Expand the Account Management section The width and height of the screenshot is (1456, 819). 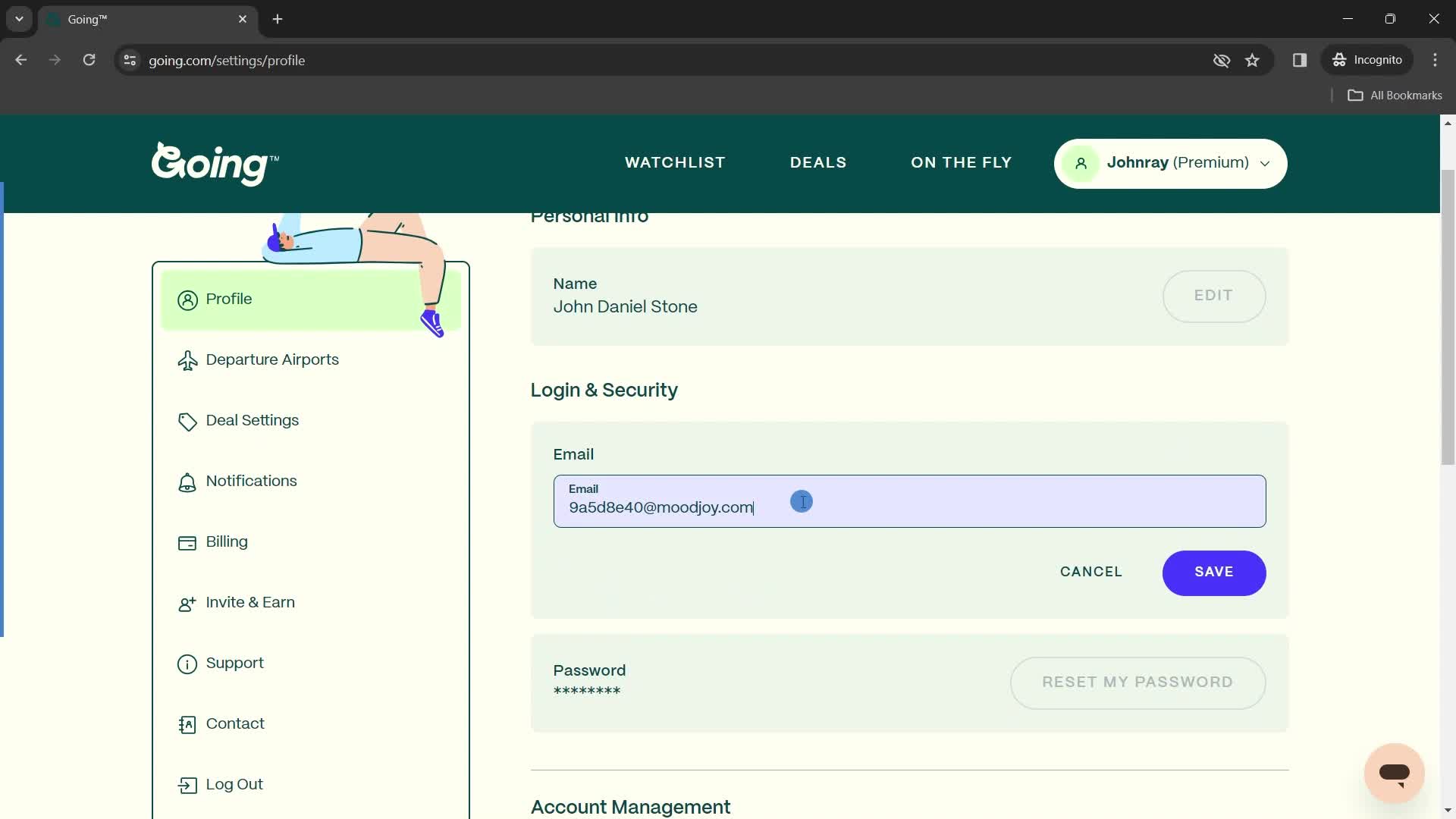pyautogui.click(x=631, y=807)
